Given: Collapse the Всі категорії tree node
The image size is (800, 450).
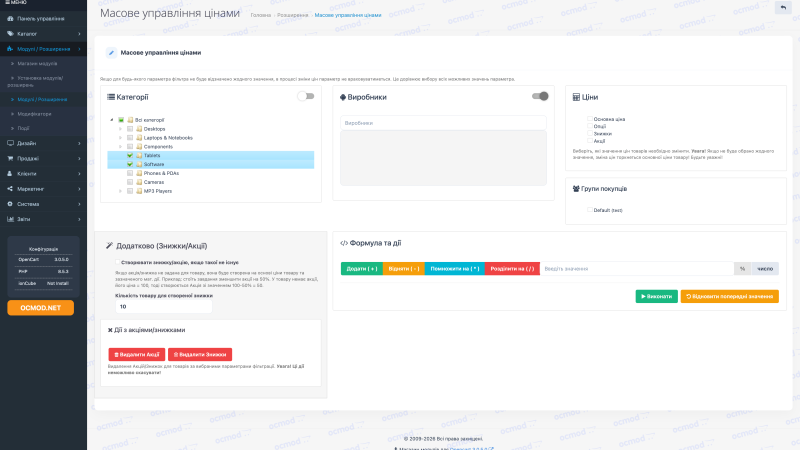Looking at the screenshot, I should click(112, 120).
